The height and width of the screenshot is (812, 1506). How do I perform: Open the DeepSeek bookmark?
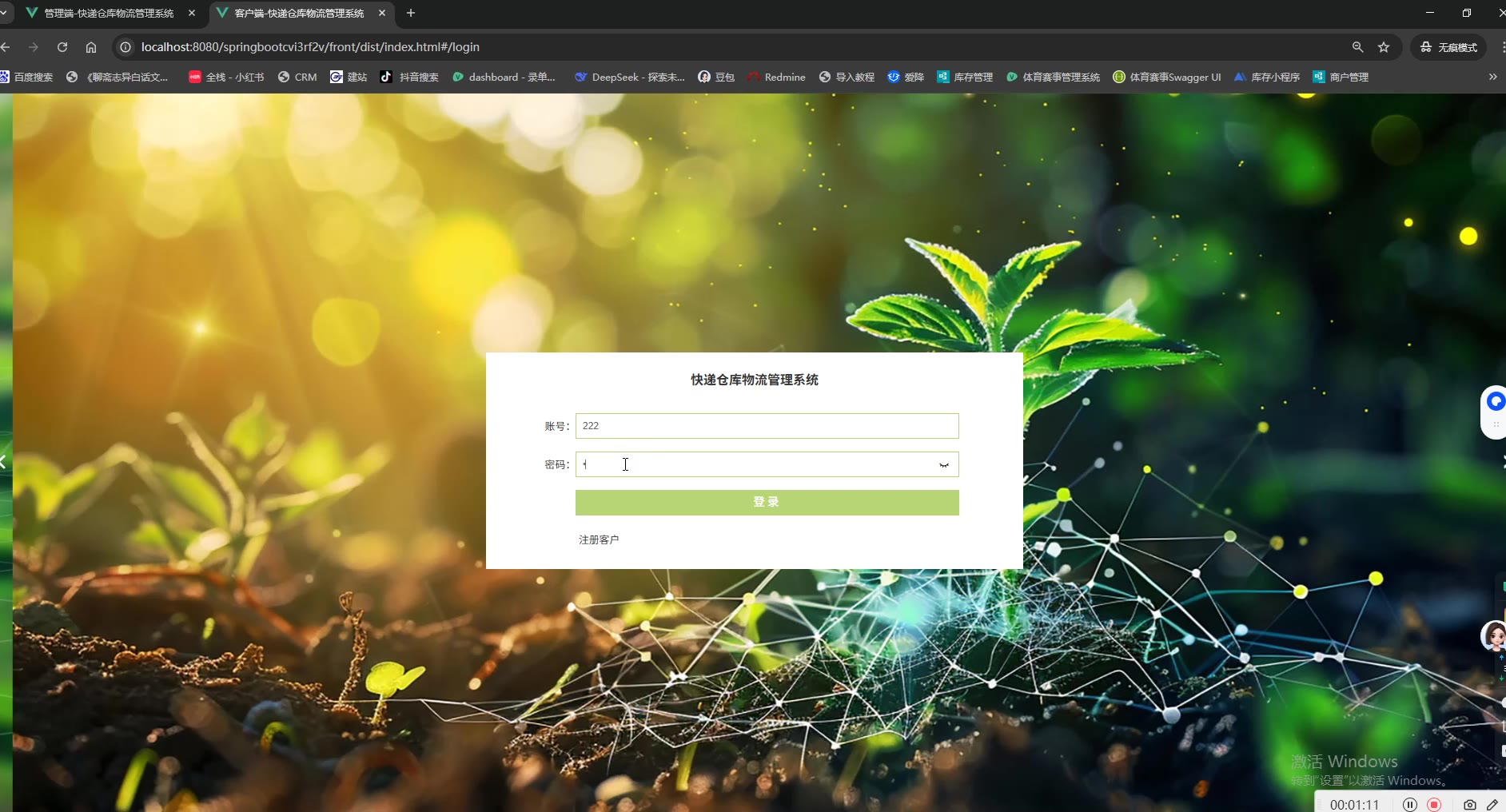[x=630, y=77]
